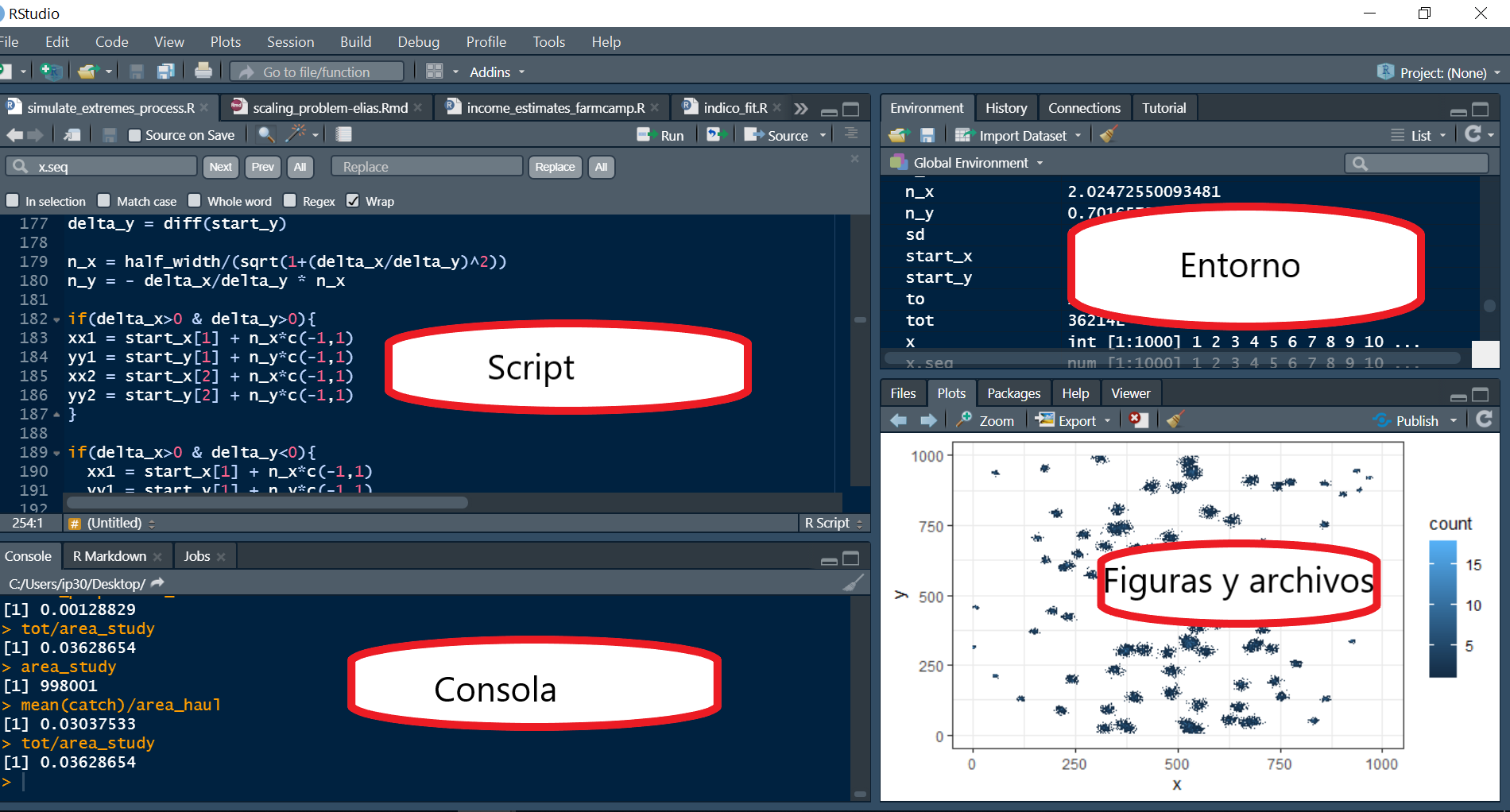Open the Import Dataset tool
1510x812 pixels.
tap(1020, 135)
